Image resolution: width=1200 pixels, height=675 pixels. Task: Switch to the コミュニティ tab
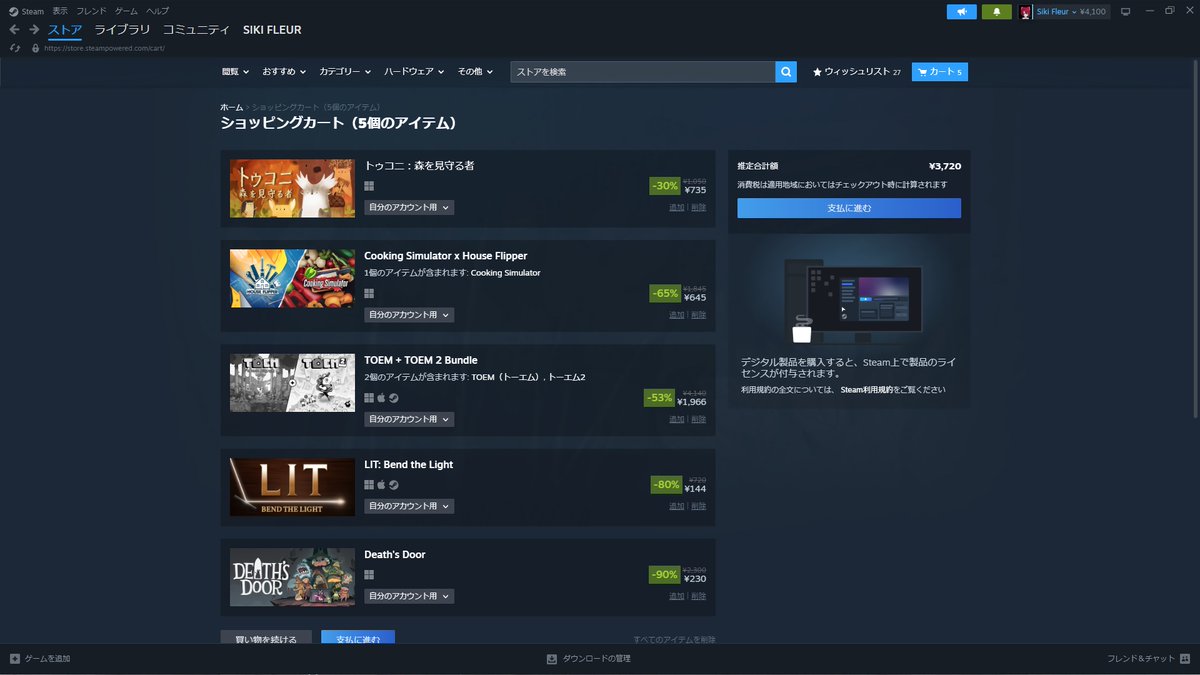coord(196,30)
